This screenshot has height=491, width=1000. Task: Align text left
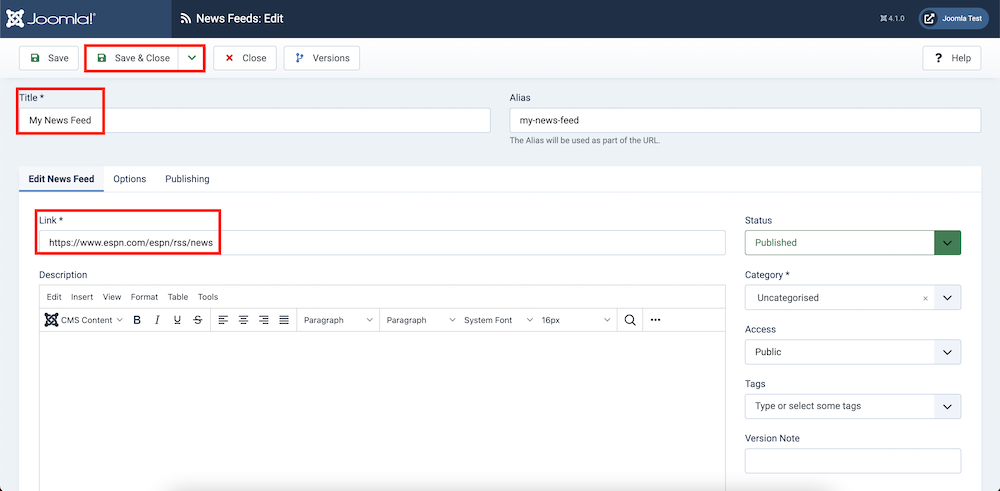coord(223,320)
